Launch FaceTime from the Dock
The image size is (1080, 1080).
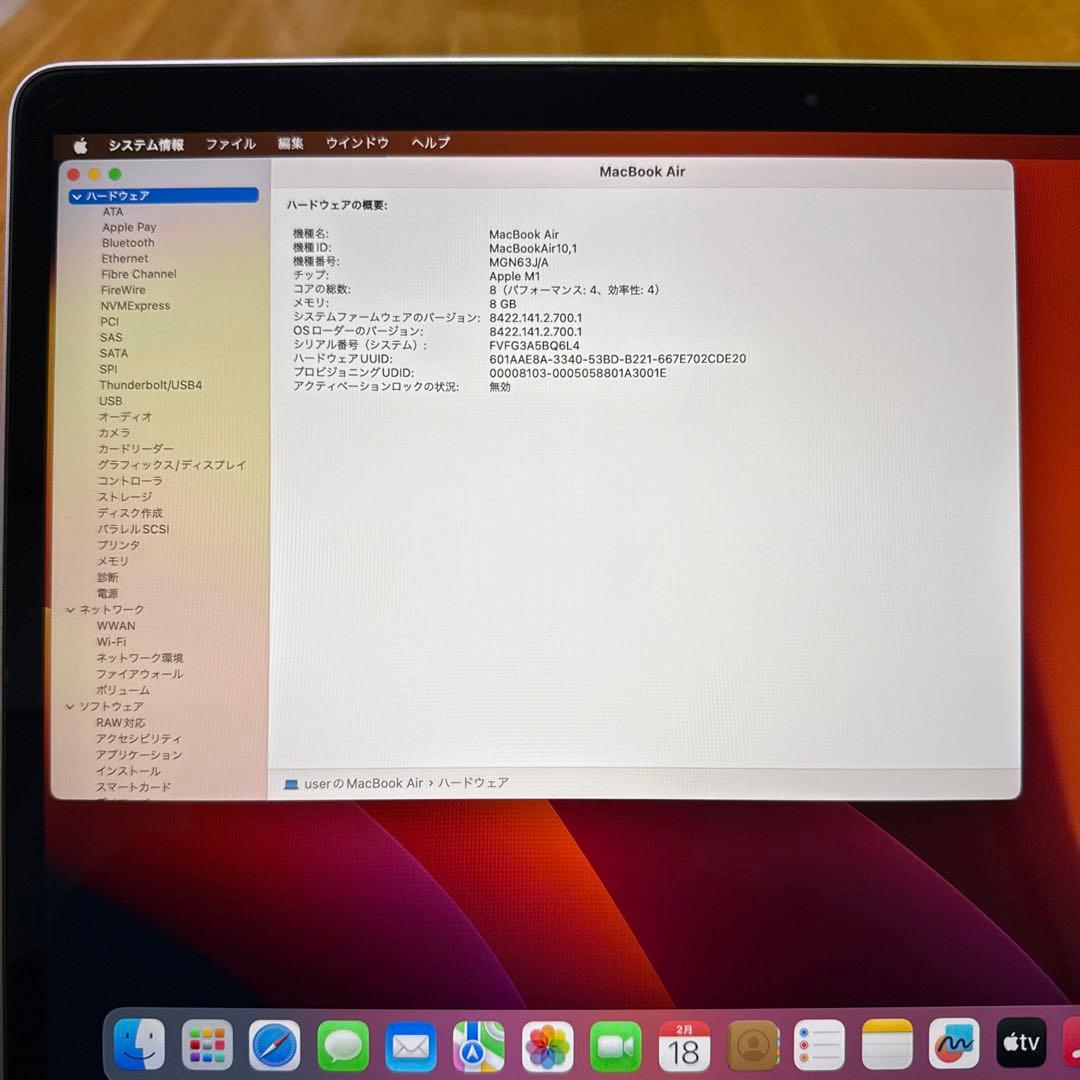pos(615,1046)
